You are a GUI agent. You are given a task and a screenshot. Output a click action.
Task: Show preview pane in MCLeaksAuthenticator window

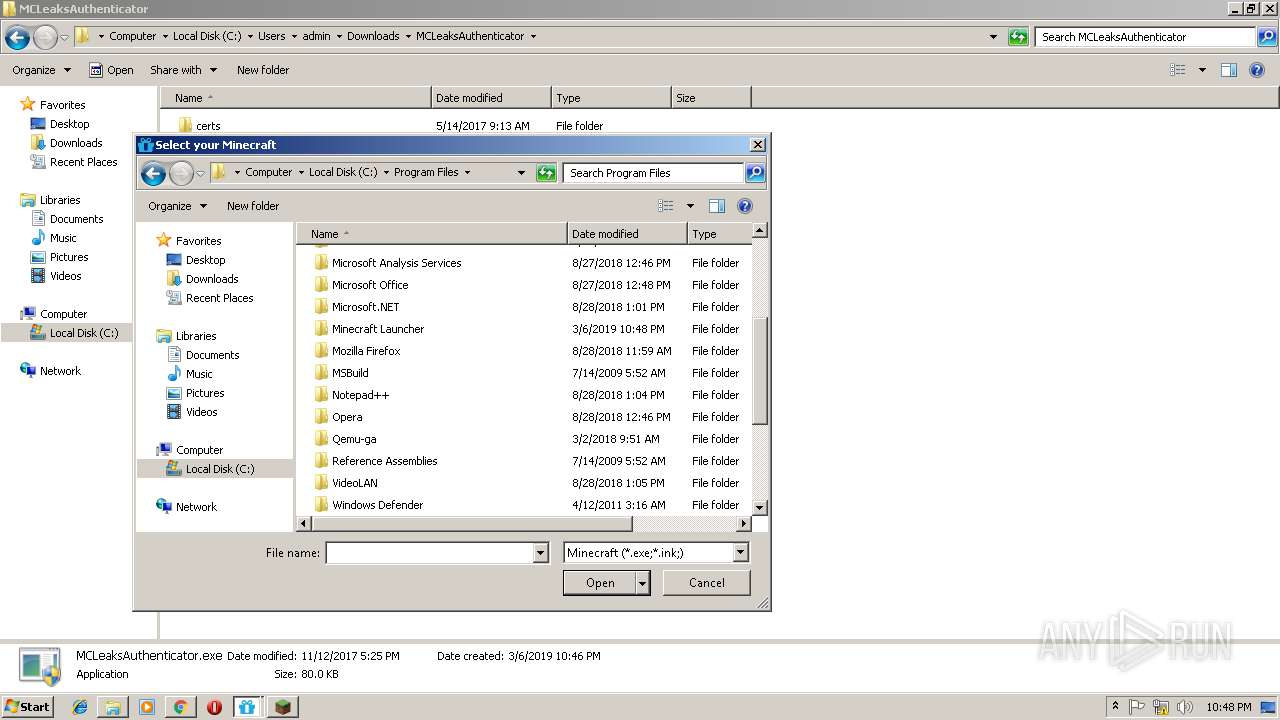pyautogui.click(x=1229, y=70)
